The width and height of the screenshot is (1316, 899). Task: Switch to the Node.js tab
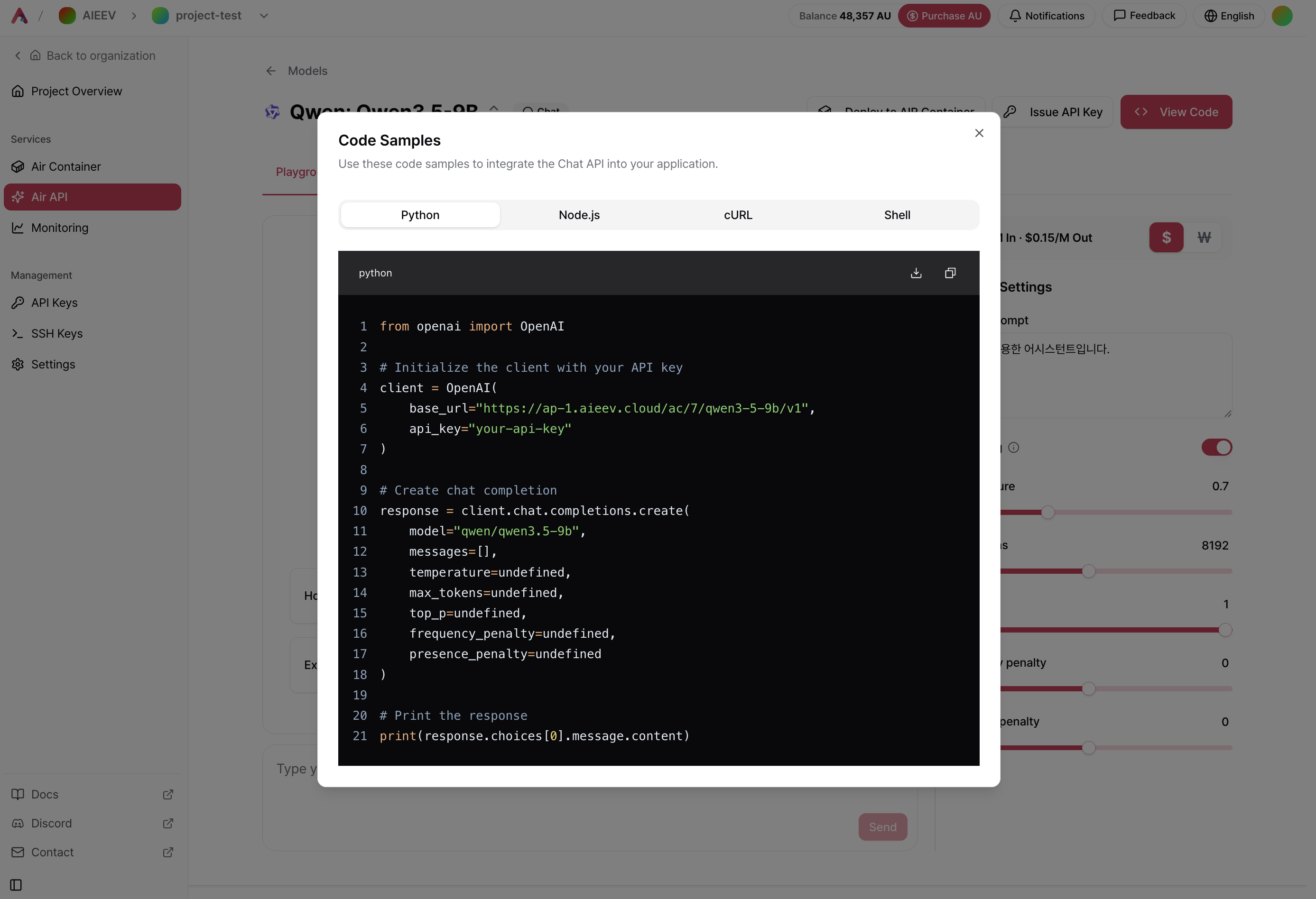[x=579, y=215]
